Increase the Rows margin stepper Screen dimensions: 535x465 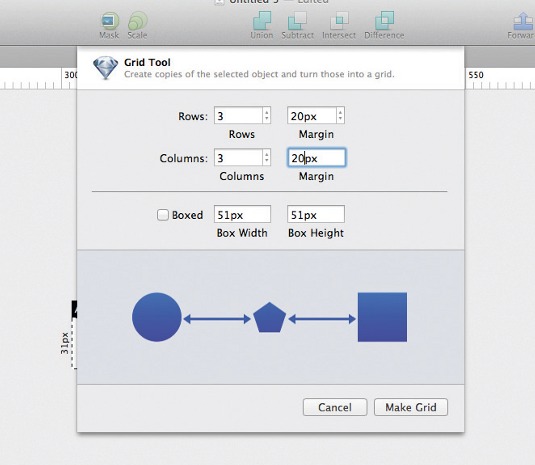pos(340,112)
